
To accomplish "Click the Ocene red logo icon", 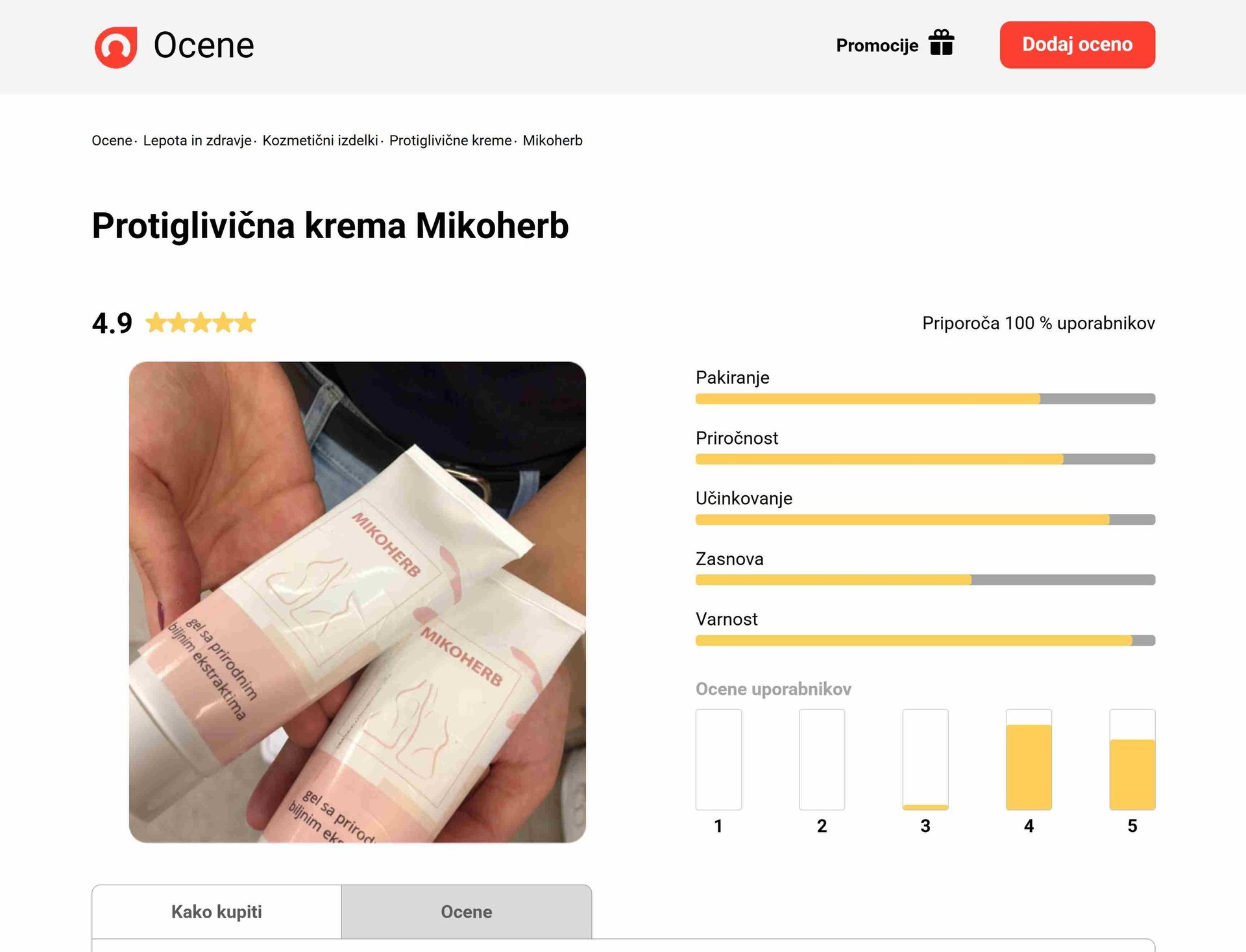I will click(116, 47).
